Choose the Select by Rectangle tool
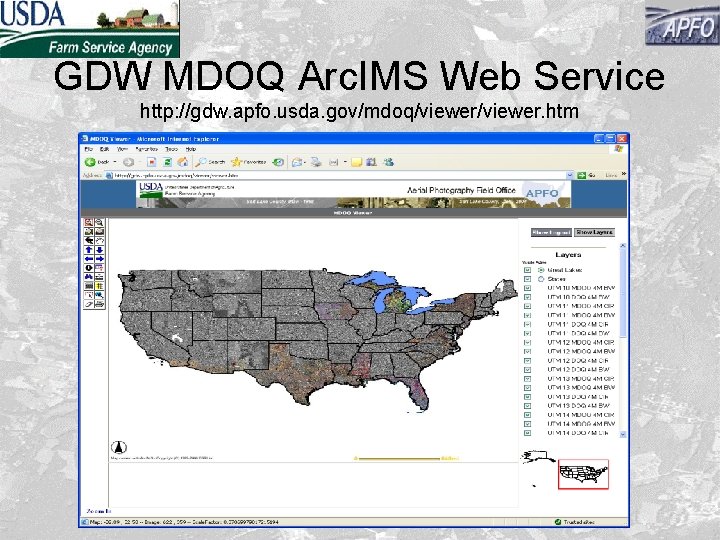The width and height of the screenshot is (720, 540). (89, 295)
